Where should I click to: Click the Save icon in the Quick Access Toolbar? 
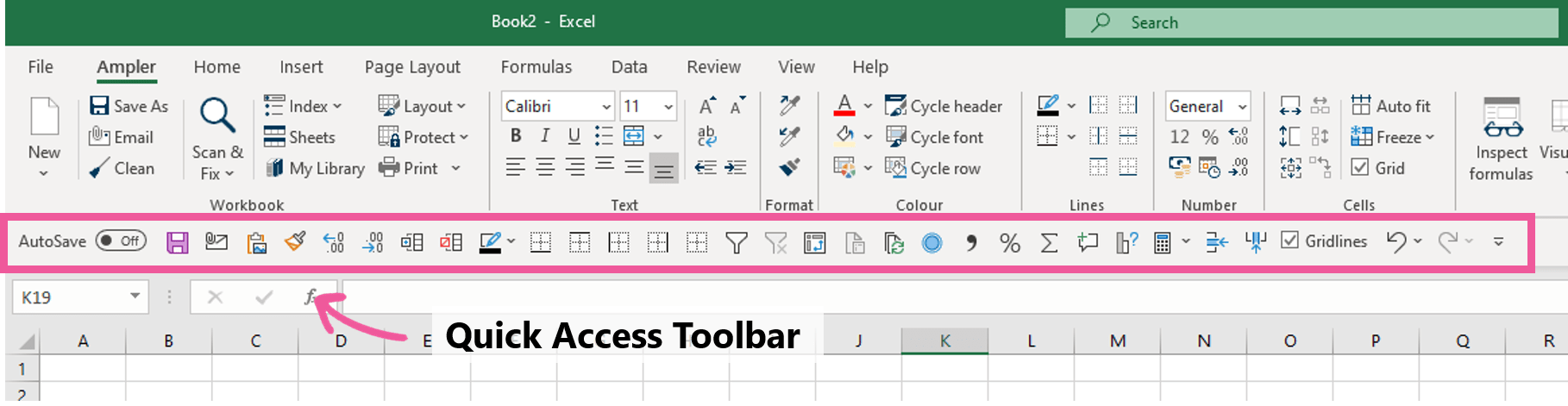click(x=177, y=242)
